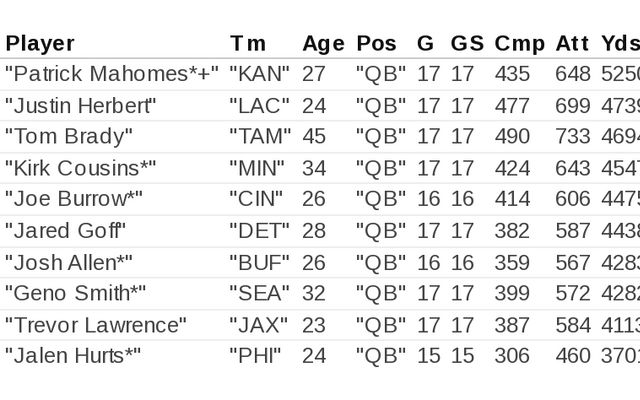
Task: Click the GS column header
Action: click(x=467, y=44)
